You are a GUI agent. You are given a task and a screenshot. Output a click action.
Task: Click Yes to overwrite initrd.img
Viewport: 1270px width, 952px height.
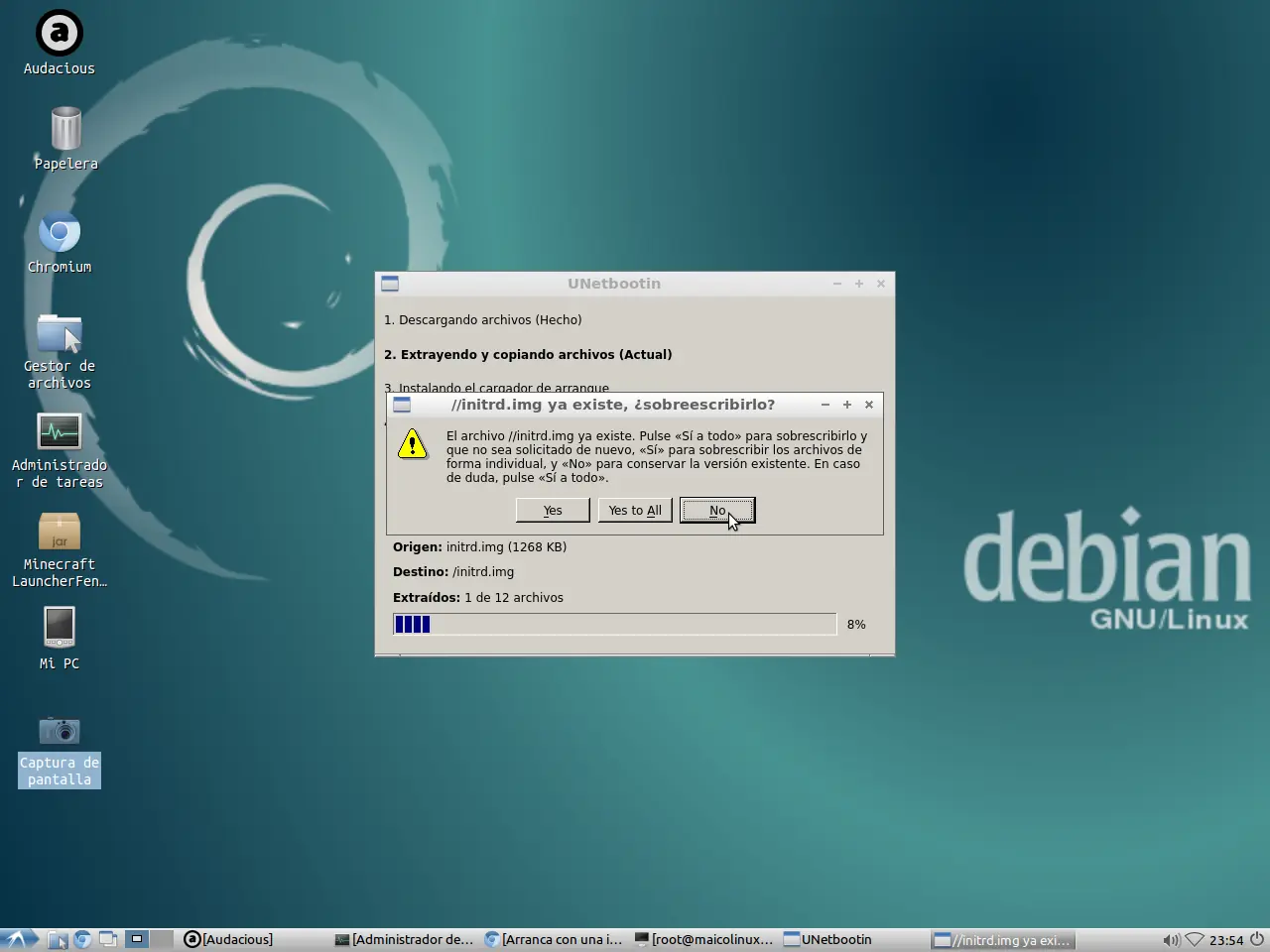click(x=553, y=510)
